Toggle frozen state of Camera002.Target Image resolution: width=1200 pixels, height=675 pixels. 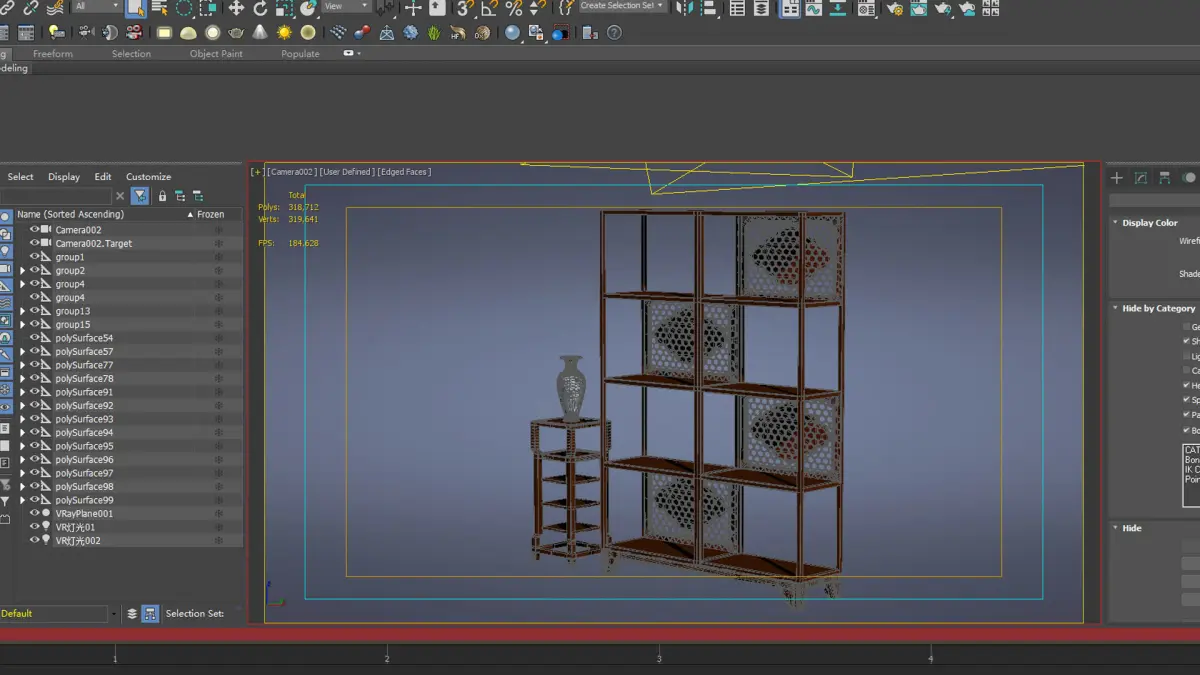point(218,243)
